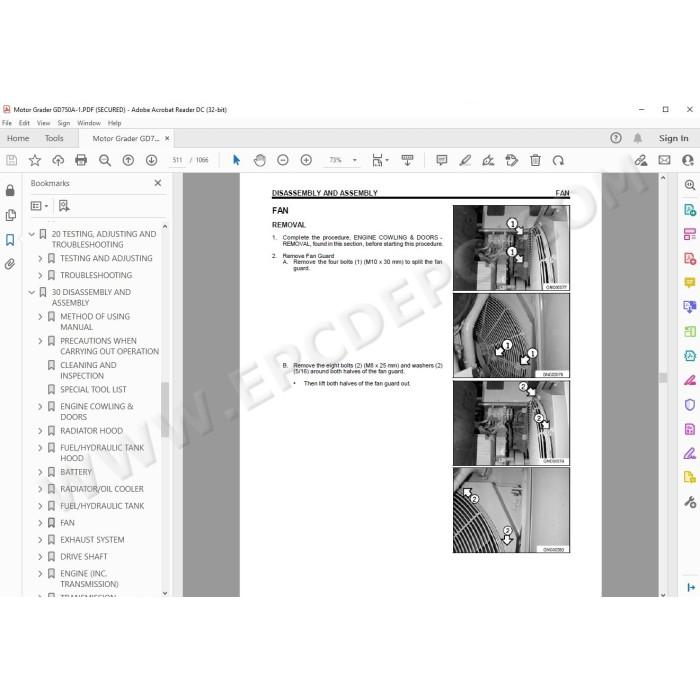Send file by email envelope icon
This screenshot has height=700, width=700.
click(x=664, y=160)
